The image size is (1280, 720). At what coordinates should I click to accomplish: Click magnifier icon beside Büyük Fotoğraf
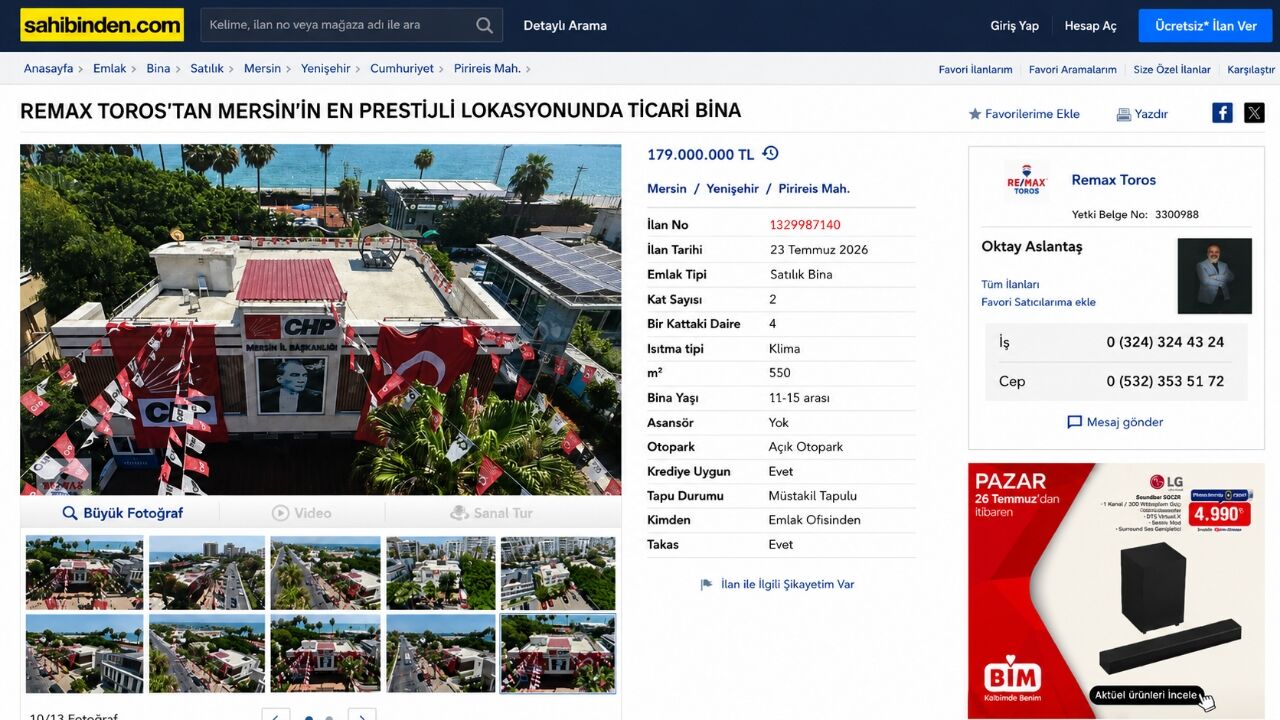pos(70,513)
